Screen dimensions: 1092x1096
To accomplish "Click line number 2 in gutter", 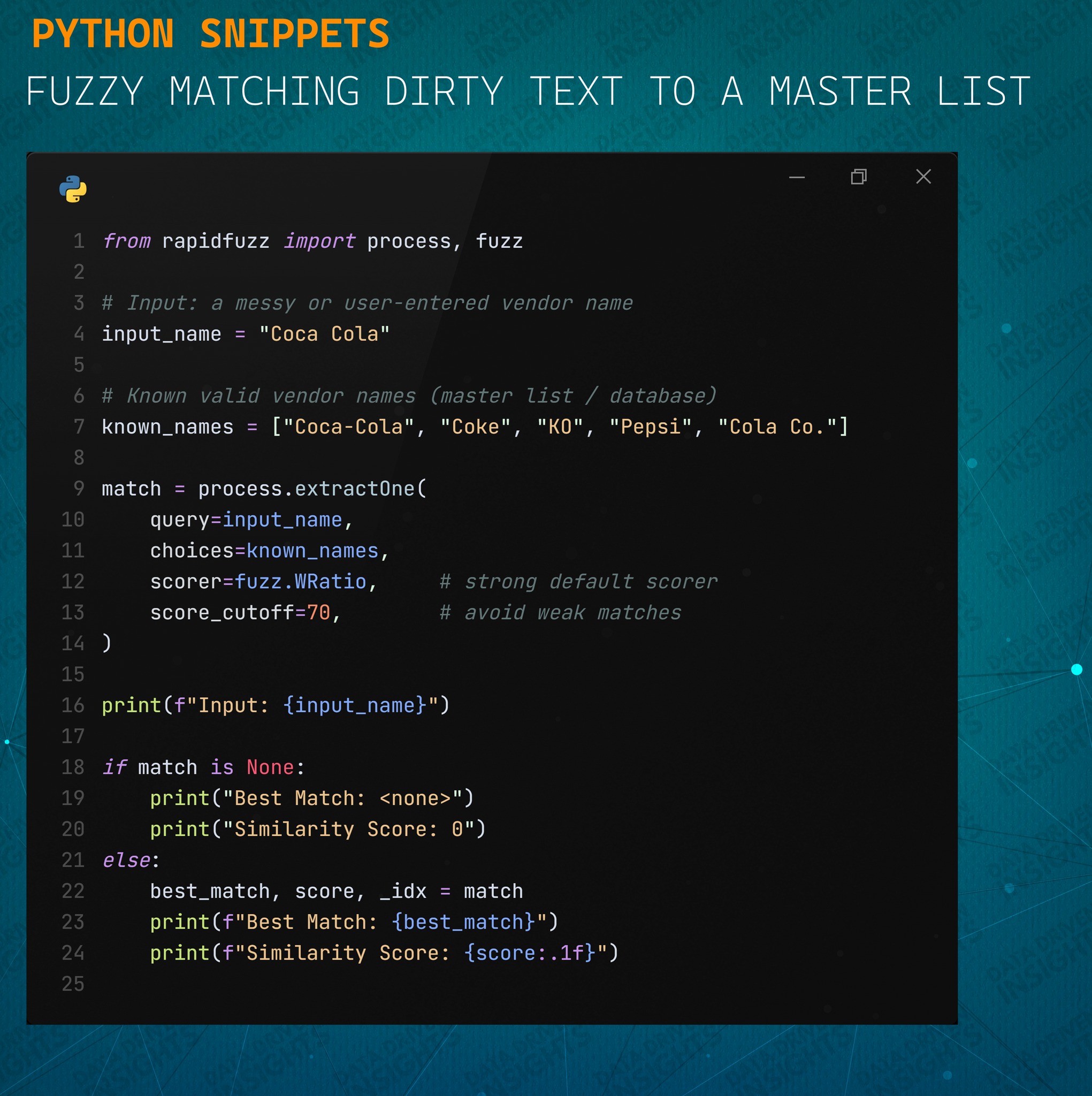I will tap(79, 272).
